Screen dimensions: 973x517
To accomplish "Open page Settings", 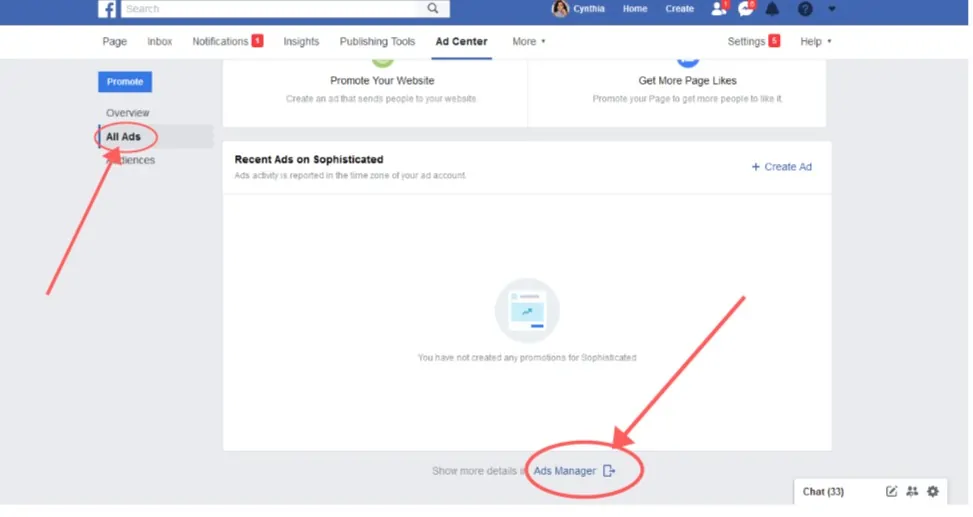I will pos(746,42).
